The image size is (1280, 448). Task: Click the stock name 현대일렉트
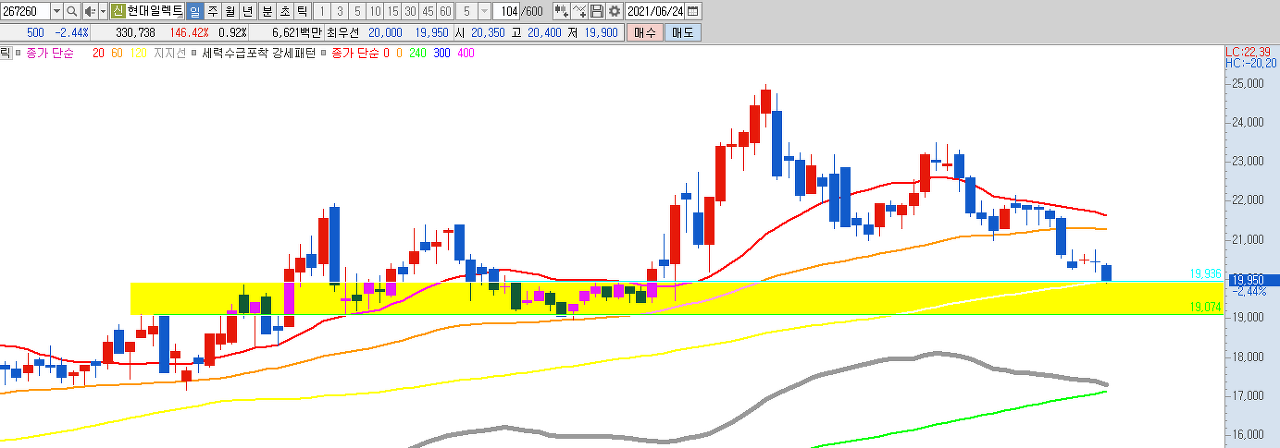click(154, 11)
